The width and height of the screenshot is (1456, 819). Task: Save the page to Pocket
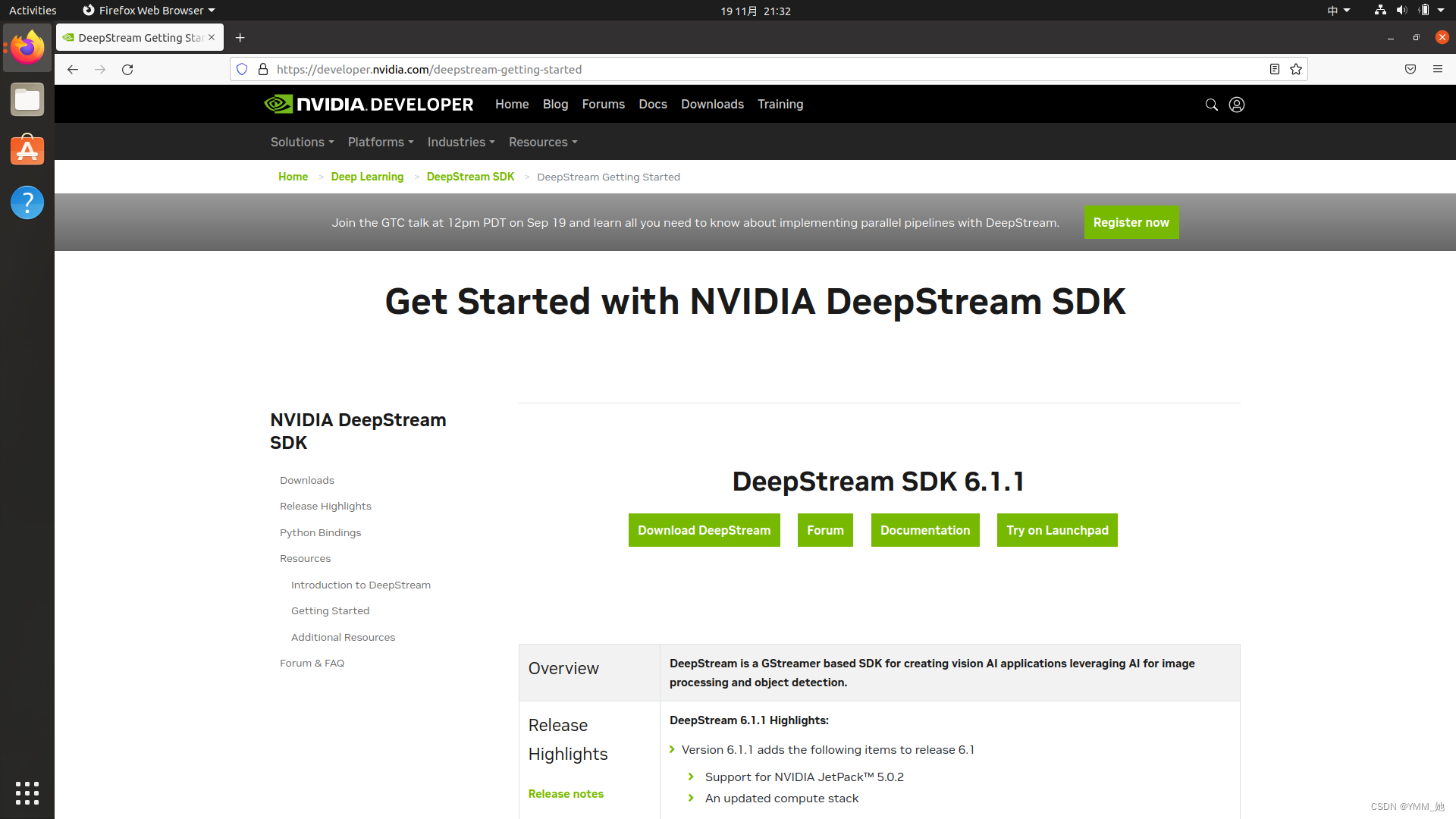click(1410, 69)
